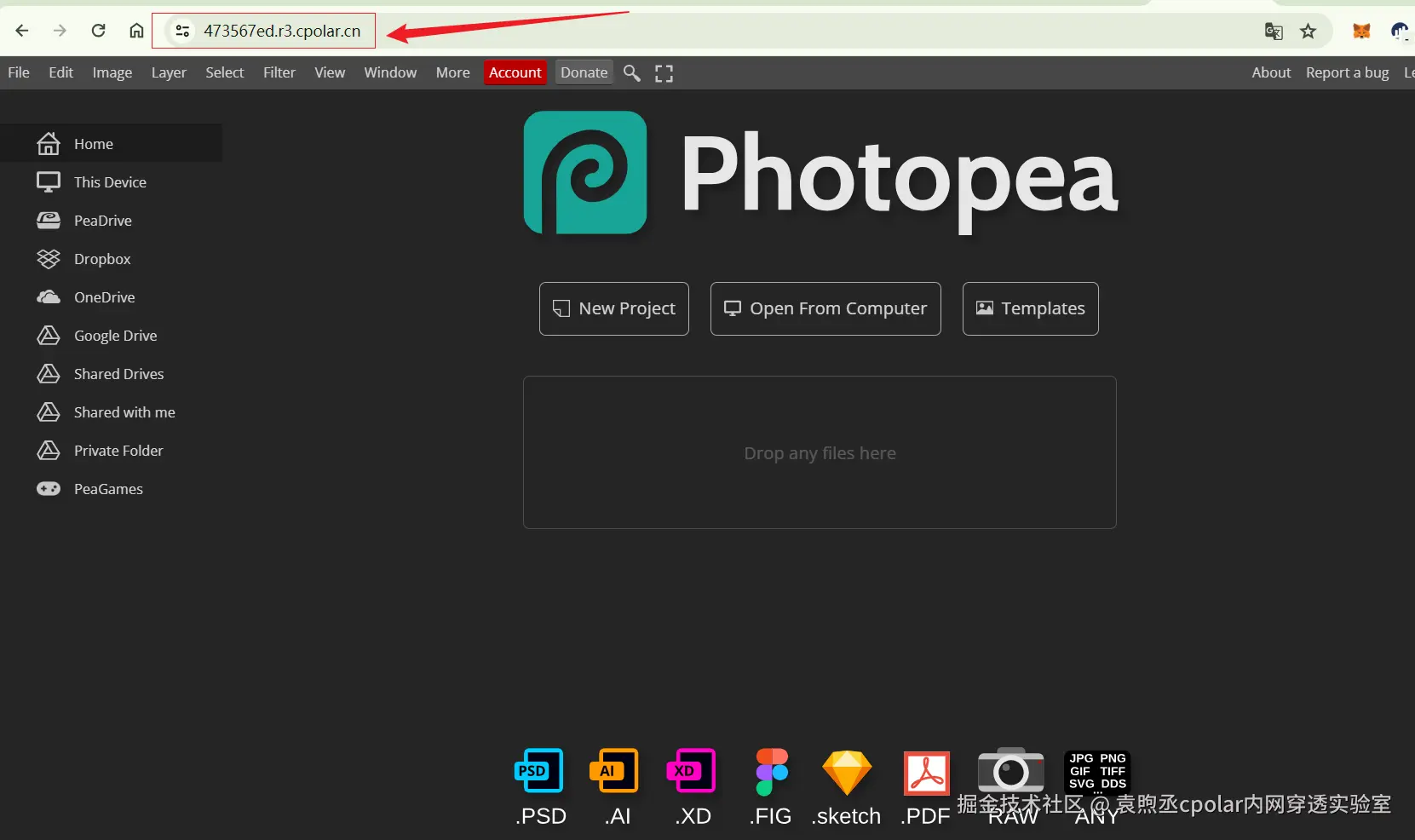Go to the browser home page icon
1415x840 pixels.
pyautogui.click(x=136, y=31)
